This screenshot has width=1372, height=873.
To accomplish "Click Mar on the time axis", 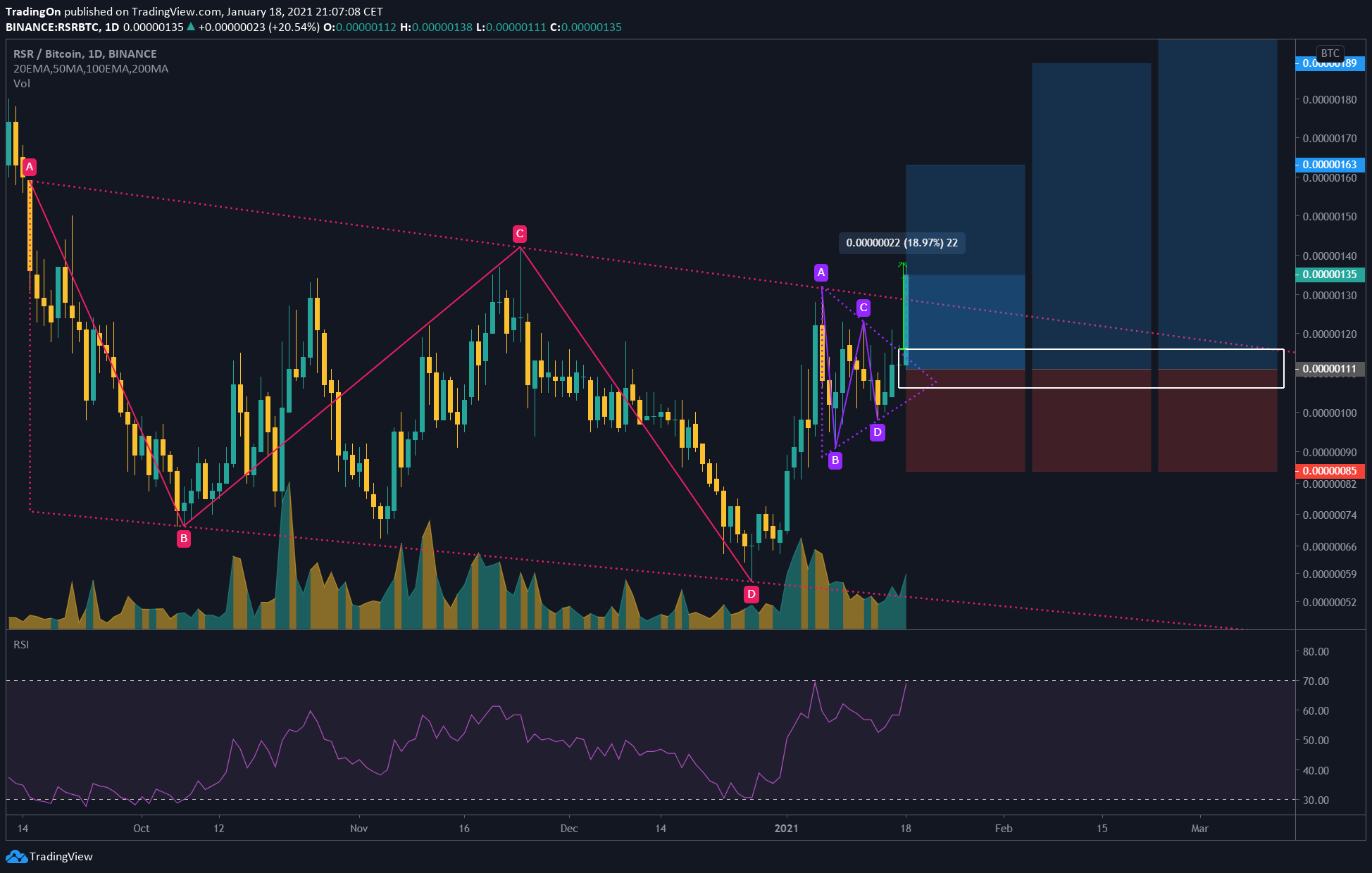I will point(1200,829).
